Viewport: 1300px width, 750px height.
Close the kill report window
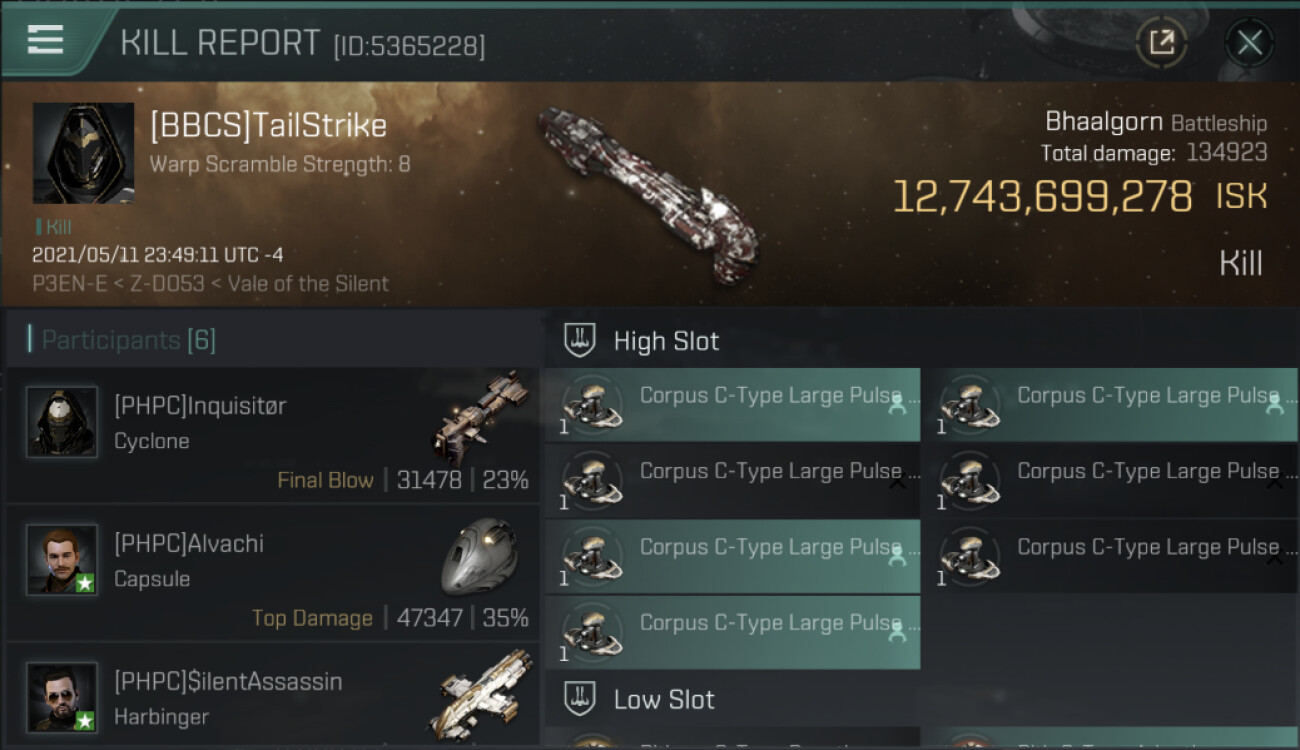tap(1249, 42)
